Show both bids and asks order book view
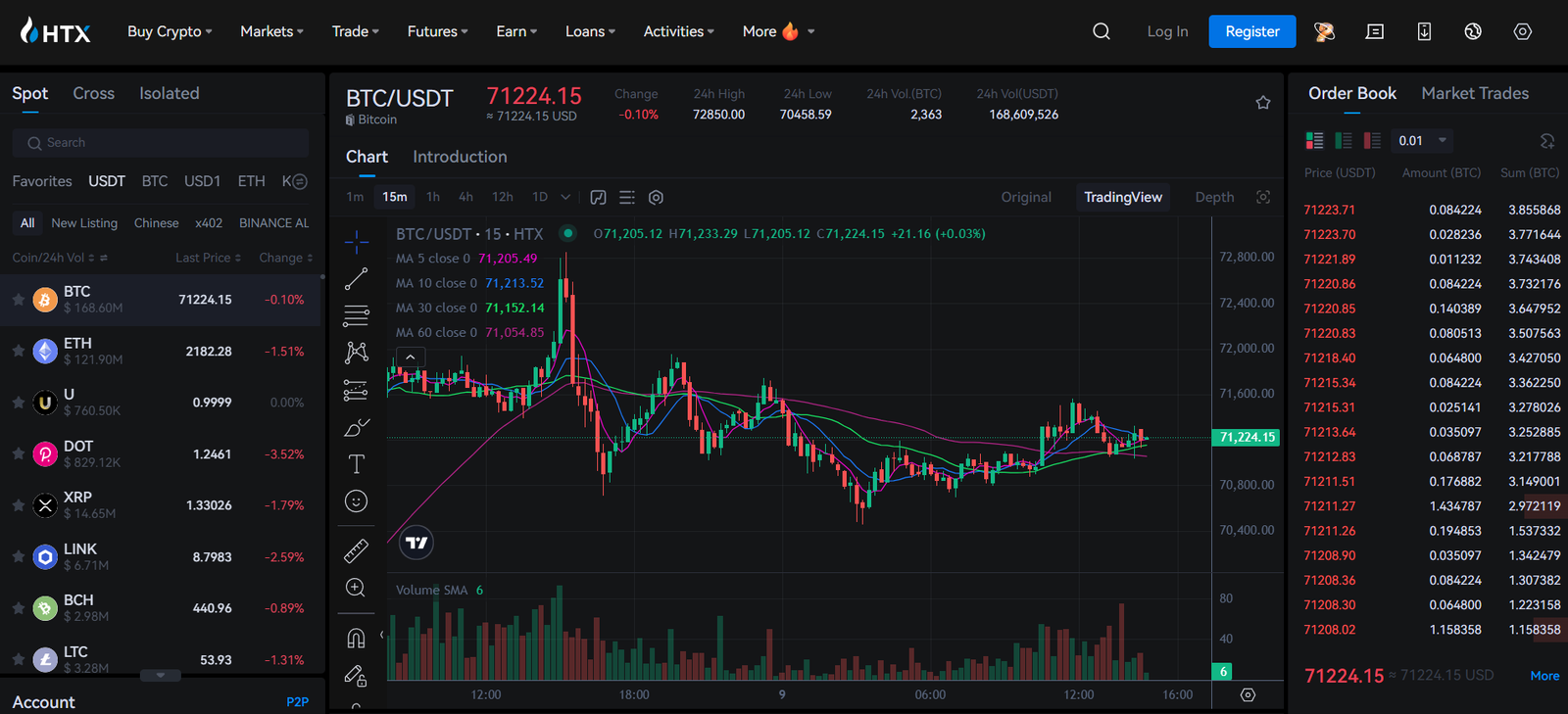Viewport: 1568px width, 714px height. click(x=1315, y=141)
